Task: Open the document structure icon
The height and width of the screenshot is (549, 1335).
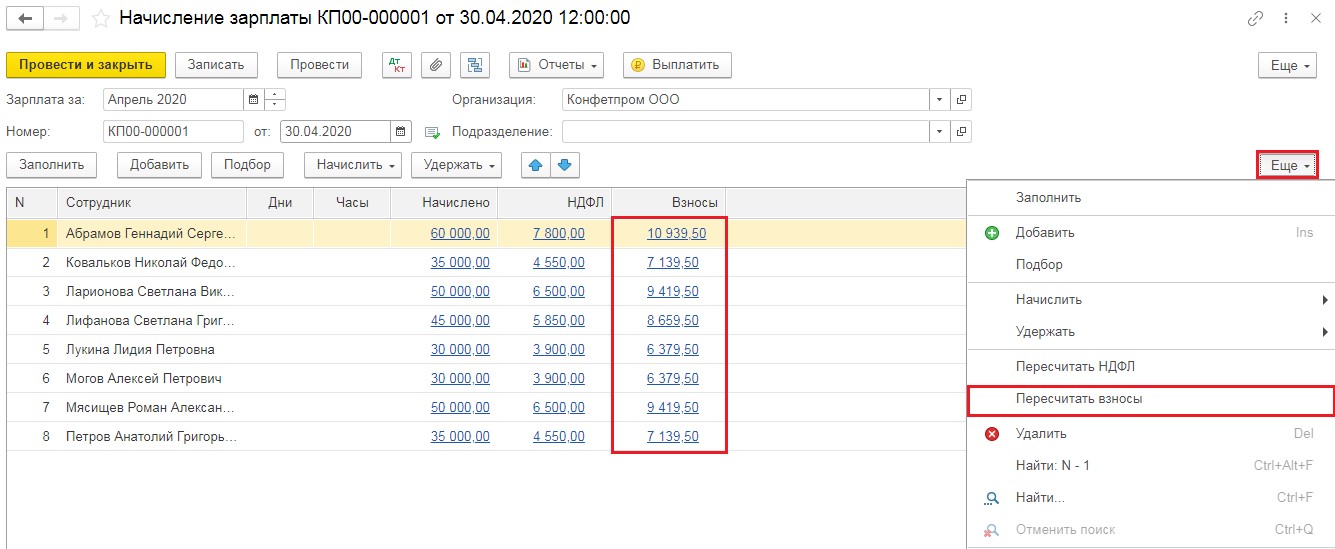Action: pos(475,65)
